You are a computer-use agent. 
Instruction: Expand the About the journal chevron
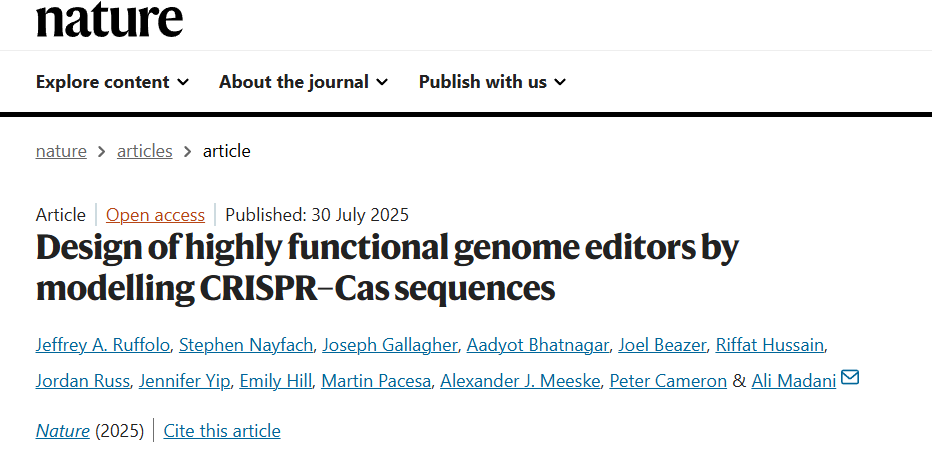[382, 82]
